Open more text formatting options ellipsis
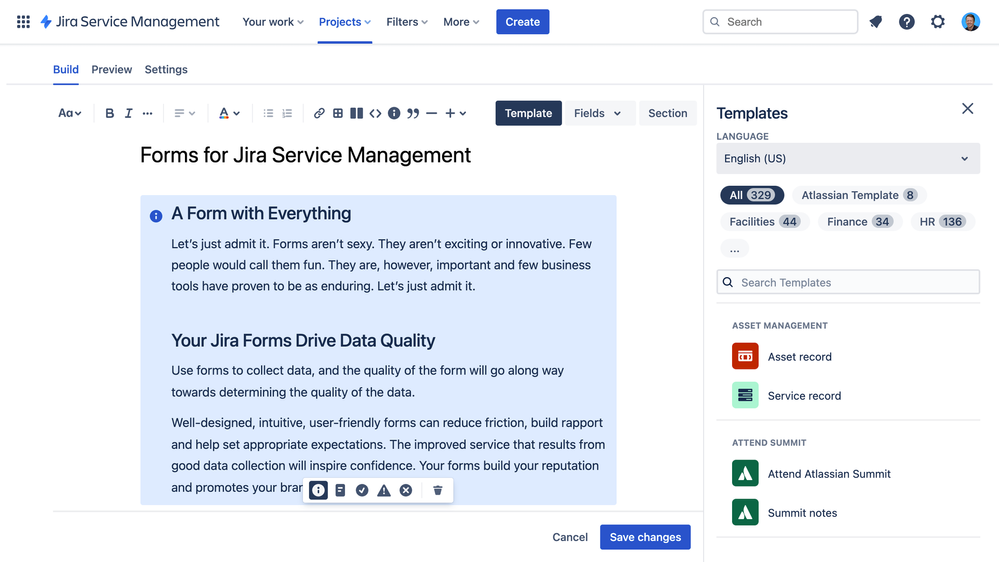The width and height of the screenshot is (999, 562). click(x=147, y=113)
